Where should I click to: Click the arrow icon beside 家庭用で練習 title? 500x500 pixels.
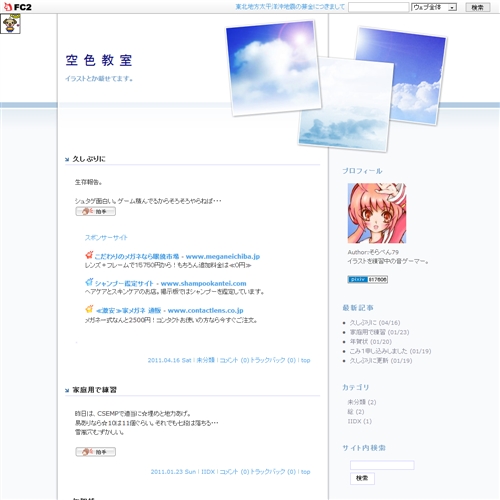click(67, 390)
